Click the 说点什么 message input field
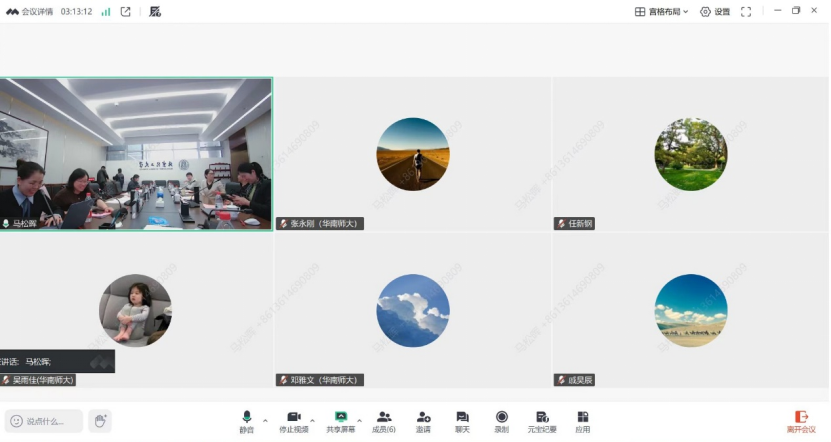 click(x=44, y=421)
